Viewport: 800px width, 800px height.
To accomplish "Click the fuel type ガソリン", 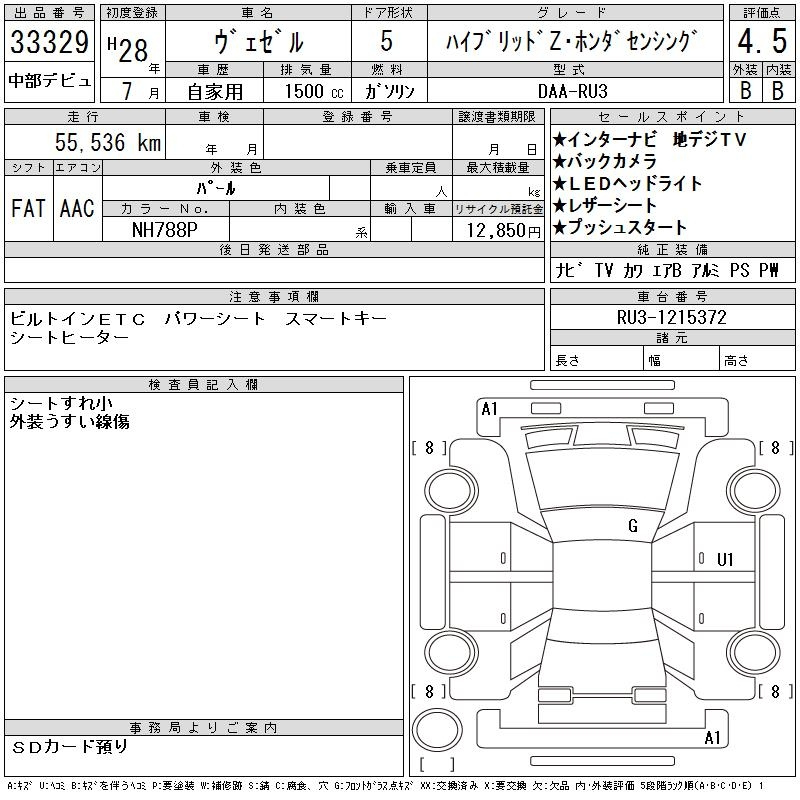I will [389, 91].
